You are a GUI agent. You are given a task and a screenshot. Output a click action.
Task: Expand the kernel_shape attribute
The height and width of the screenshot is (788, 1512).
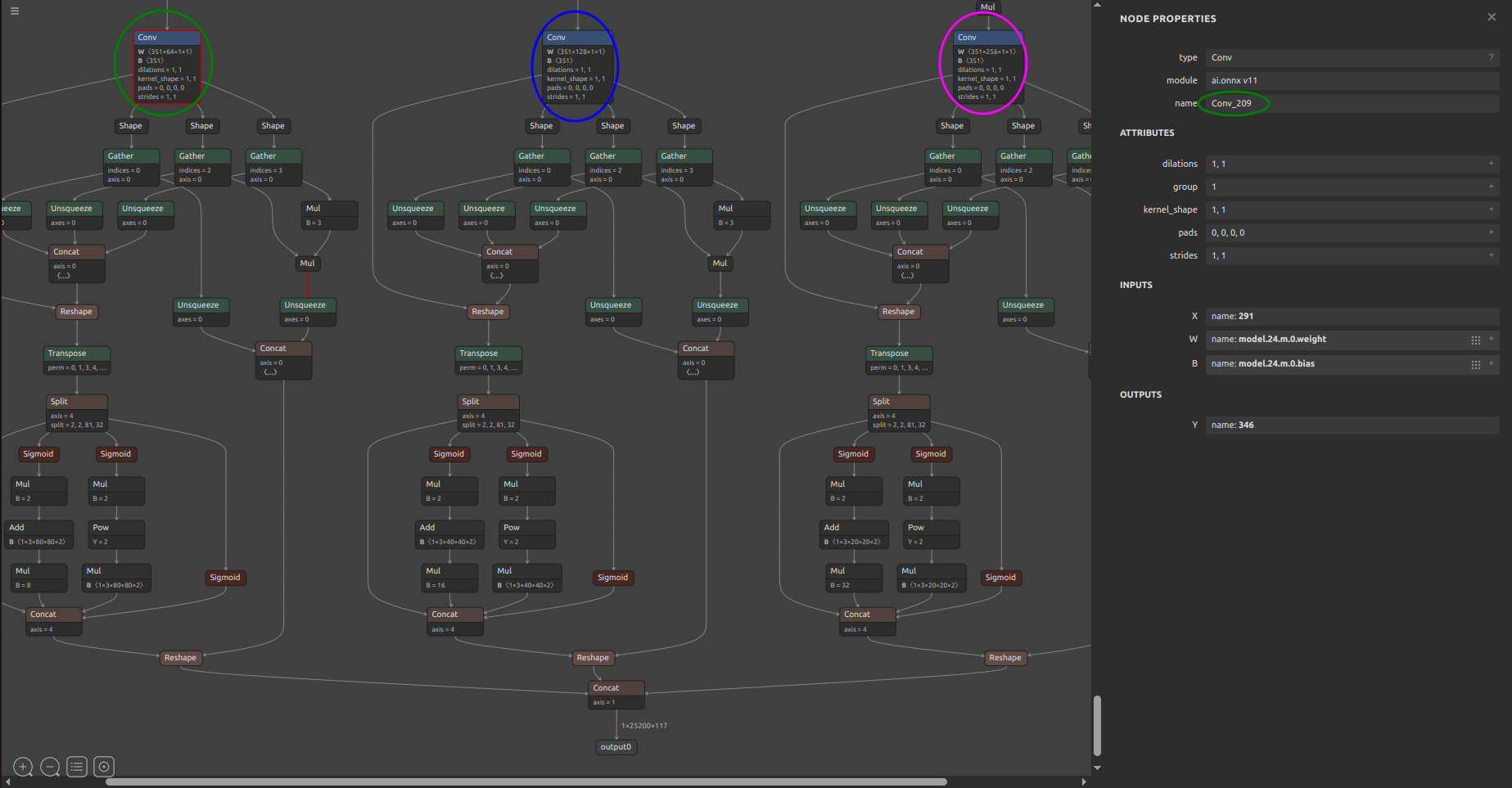point(1491,209)
